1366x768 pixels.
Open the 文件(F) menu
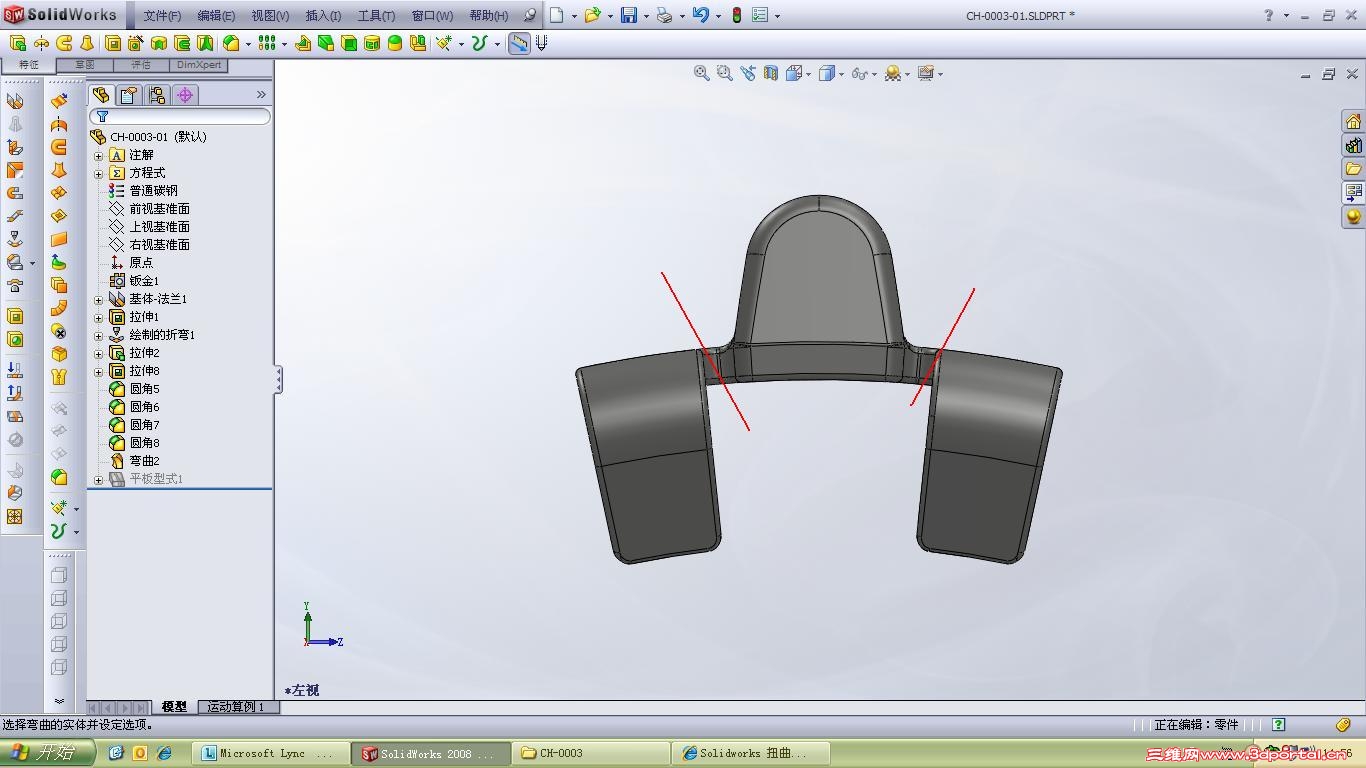[162, 16]
